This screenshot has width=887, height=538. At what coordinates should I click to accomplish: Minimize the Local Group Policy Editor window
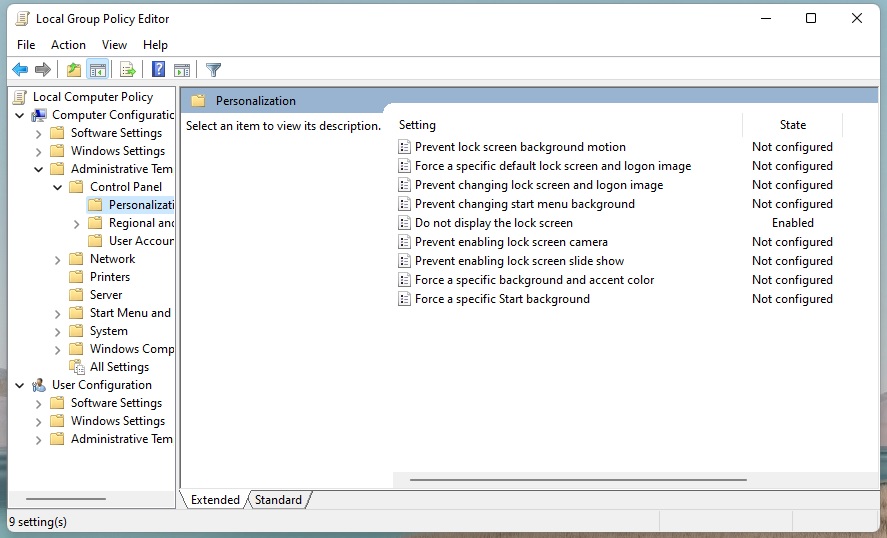pos(766,18)
